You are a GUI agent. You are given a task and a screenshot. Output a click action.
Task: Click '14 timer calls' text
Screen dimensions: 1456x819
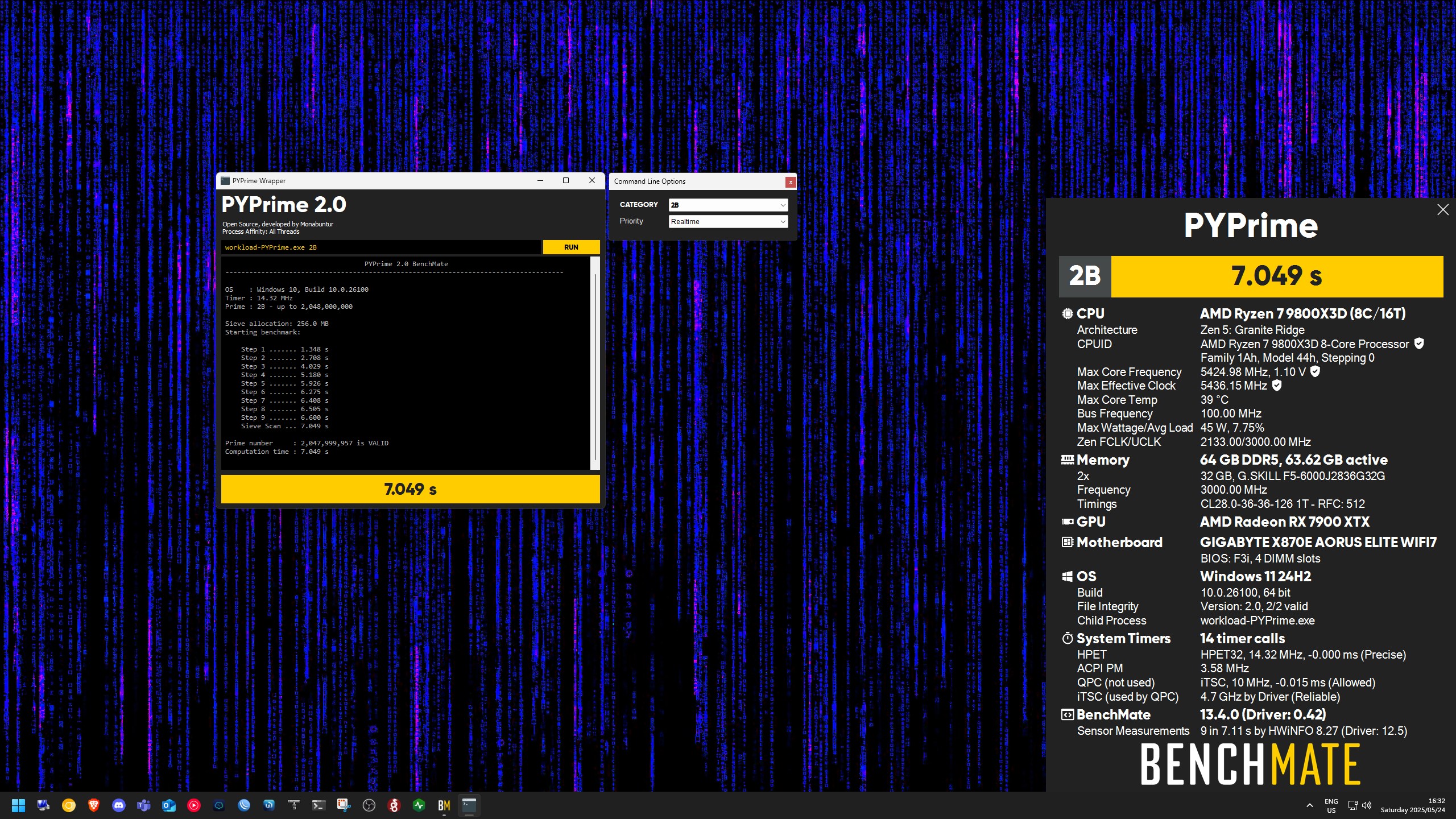tap(1243, 638)
